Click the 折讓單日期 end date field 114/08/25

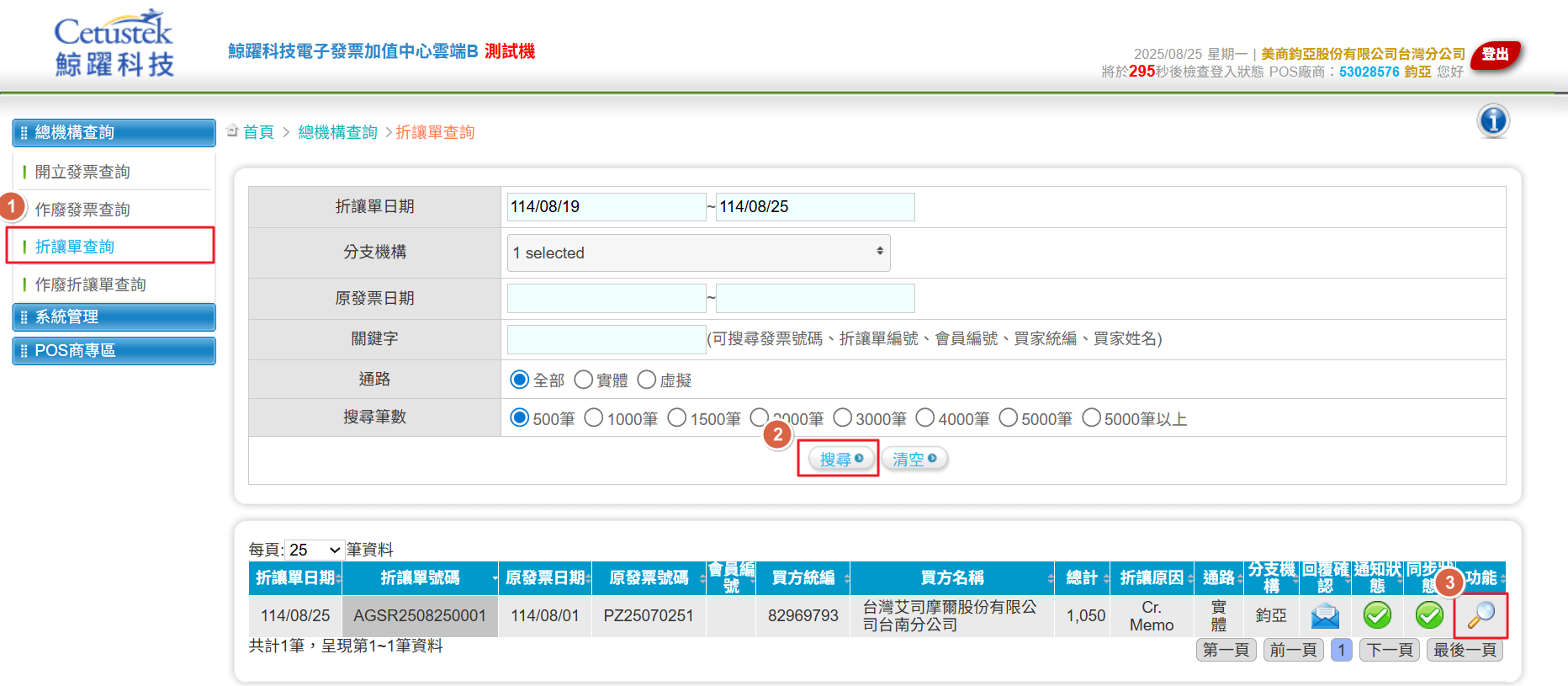815,206
